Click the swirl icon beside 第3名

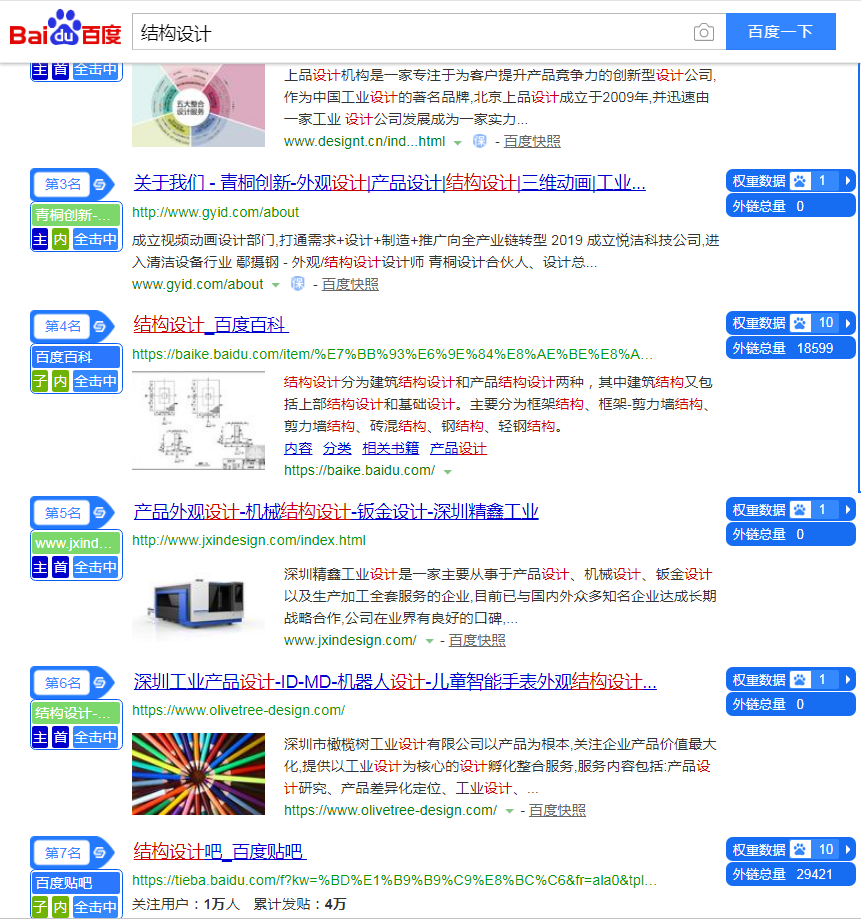pos(100,184)
